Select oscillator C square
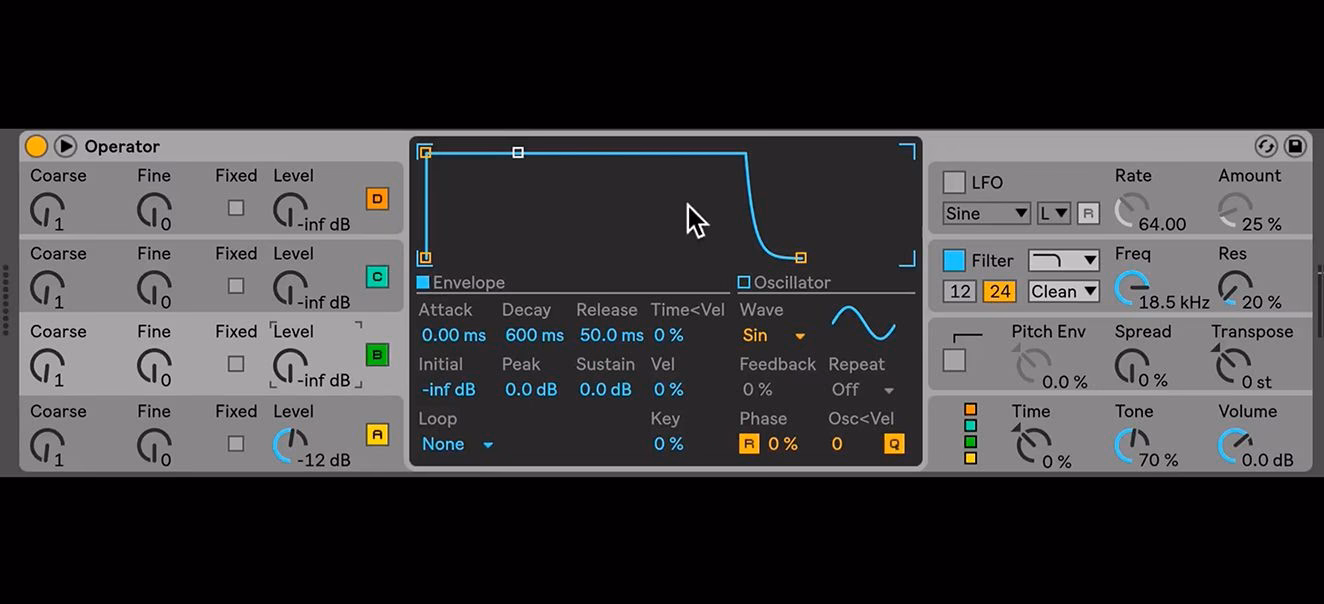1324x604 pixels. (377, 276)
